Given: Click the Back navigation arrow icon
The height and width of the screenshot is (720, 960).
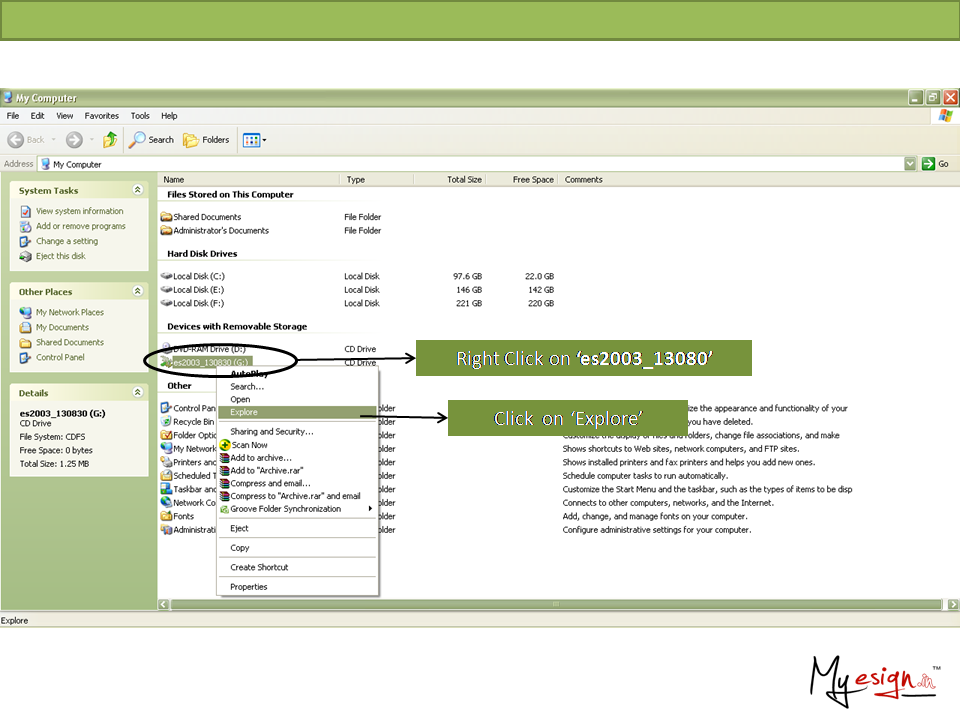Looking at the screenshot, I should [x=16, y=140].
